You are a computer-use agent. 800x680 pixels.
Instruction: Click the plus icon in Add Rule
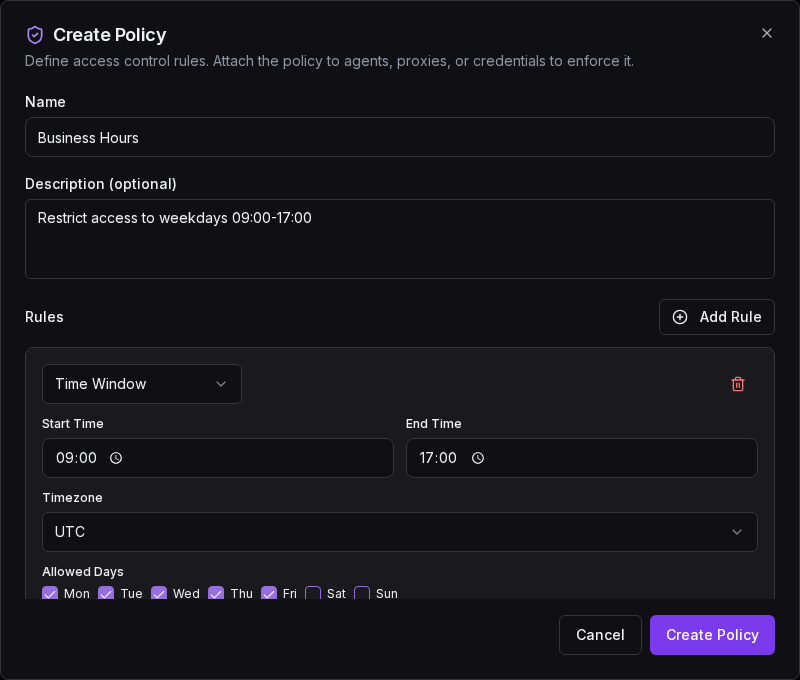click(x=680, y=317)
